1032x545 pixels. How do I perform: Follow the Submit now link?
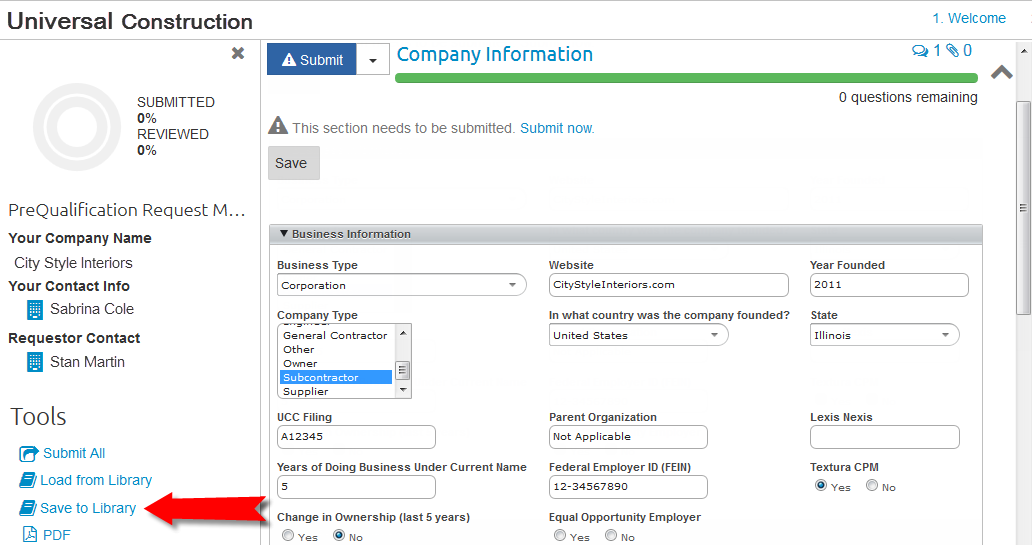point(557,128)
